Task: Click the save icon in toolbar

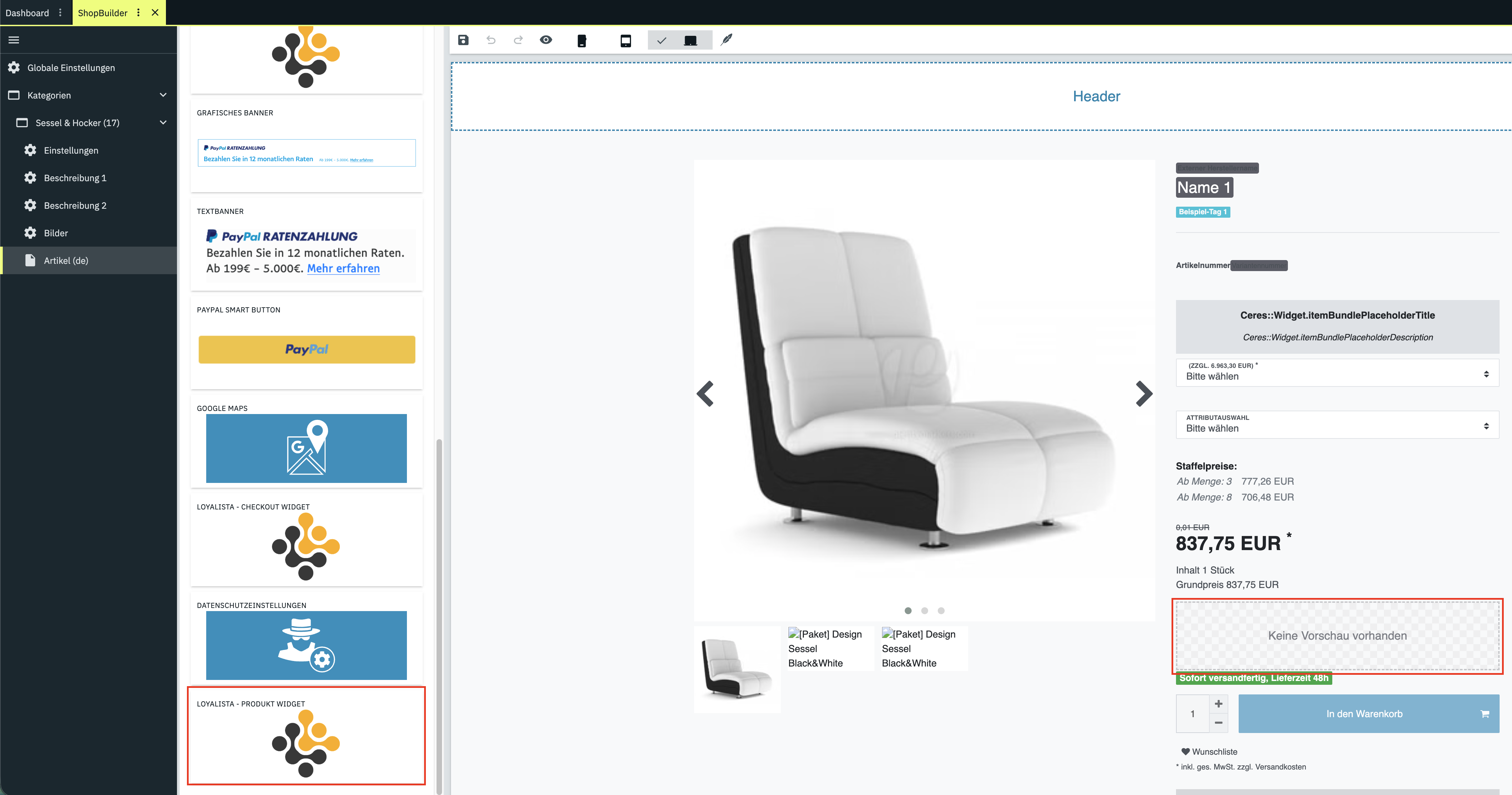Action: pyautogui.click(x=463, y=40)
